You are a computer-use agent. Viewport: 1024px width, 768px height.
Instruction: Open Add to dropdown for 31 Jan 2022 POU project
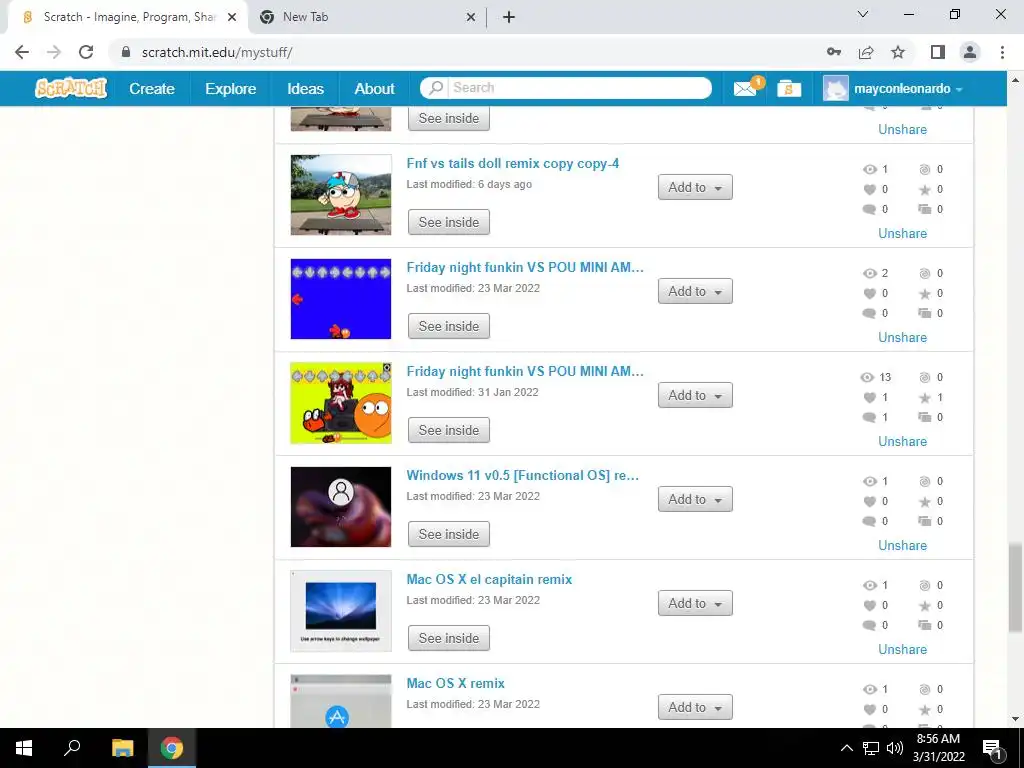coord(695,395)
